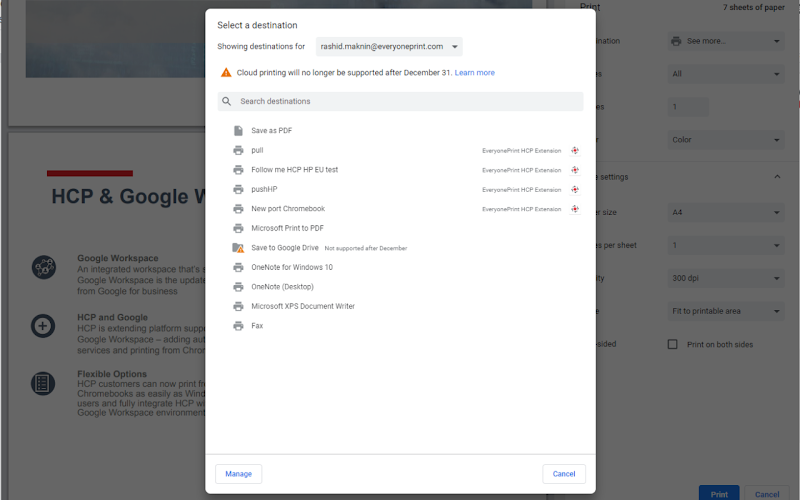
Task: Click printer icon beside pull destination
Action: coord(238,150)
